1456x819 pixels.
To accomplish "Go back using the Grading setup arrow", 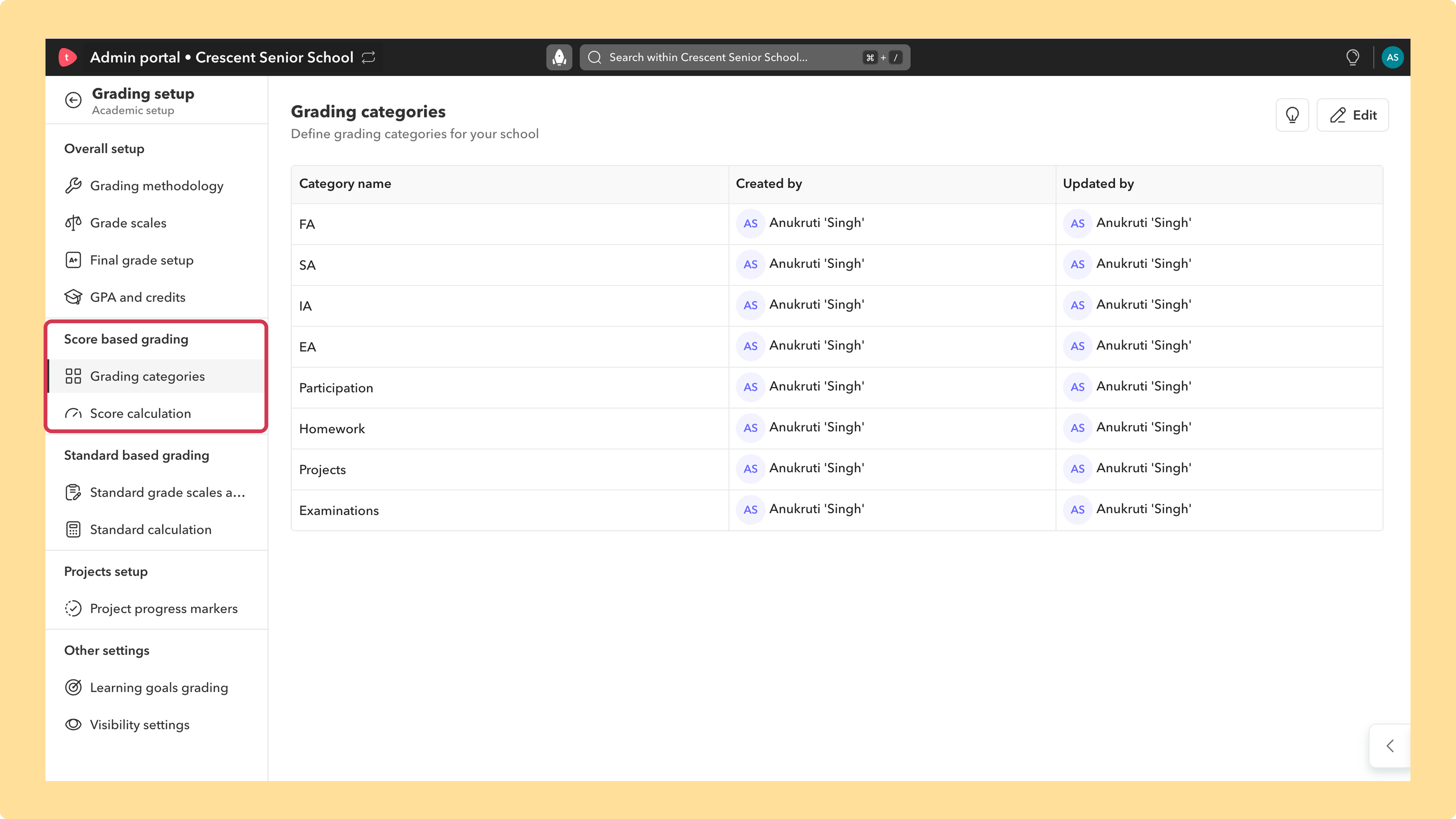I will tap(73, 100).
